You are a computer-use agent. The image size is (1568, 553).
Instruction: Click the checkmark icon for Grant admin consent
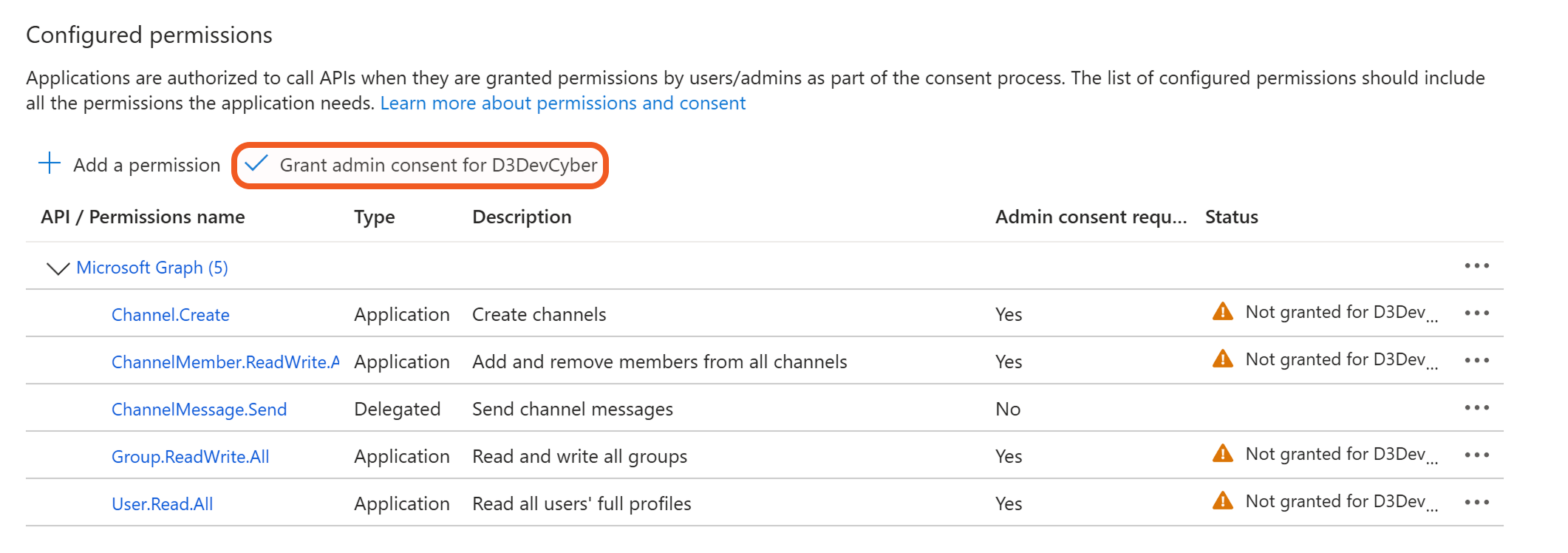[x=256, y=163]
